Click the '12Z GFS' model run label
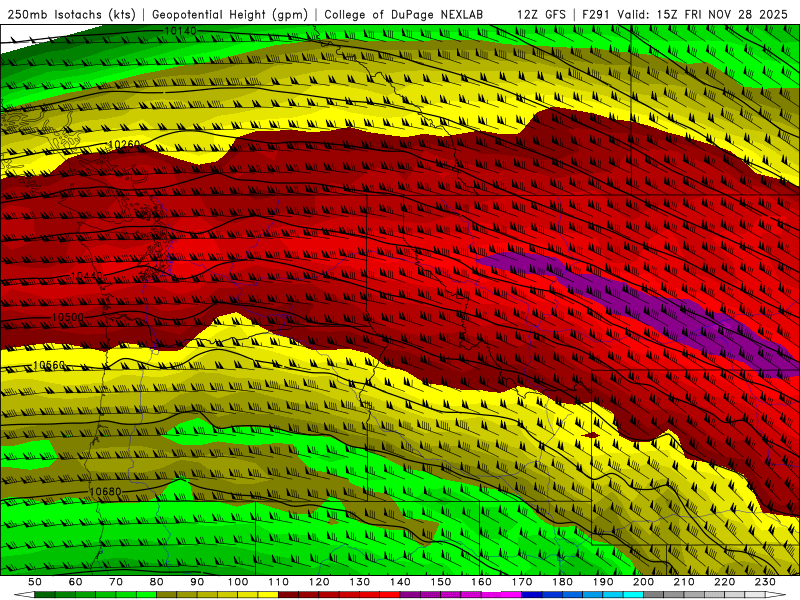The image size is (800, 600). click(541, 14)
